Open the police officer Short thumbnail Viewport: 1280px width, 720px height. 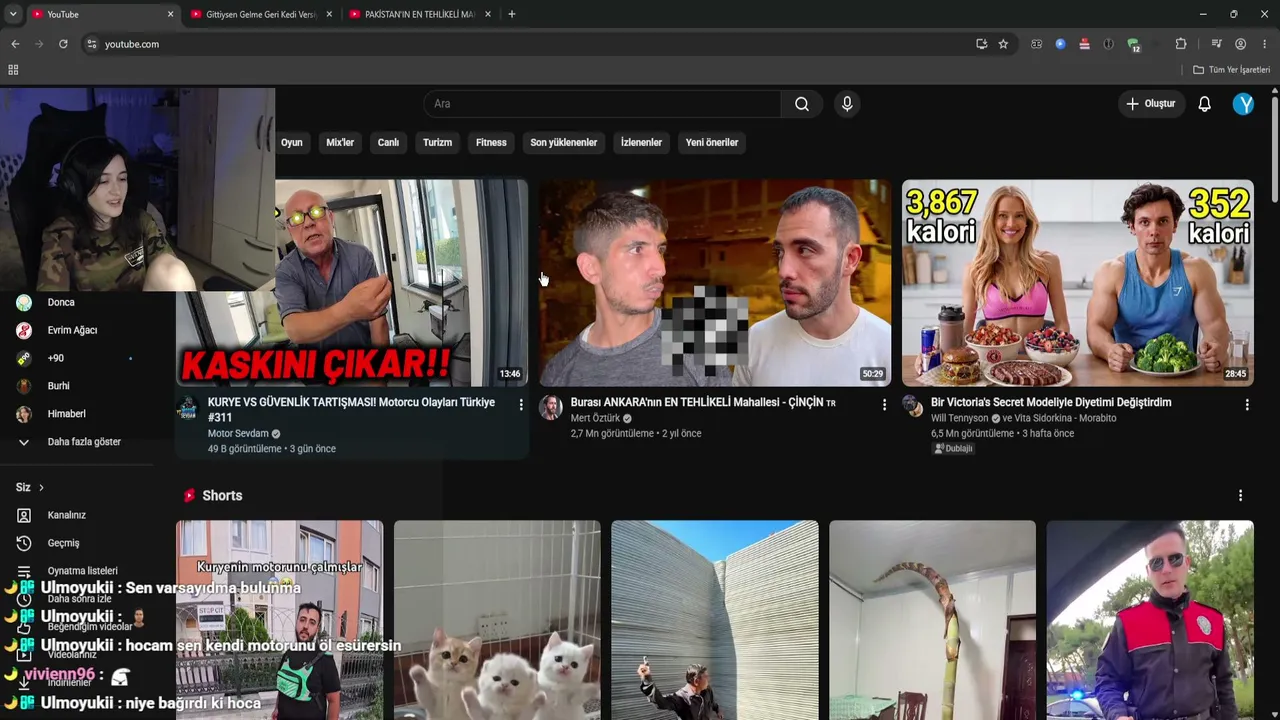(1150, 620)
